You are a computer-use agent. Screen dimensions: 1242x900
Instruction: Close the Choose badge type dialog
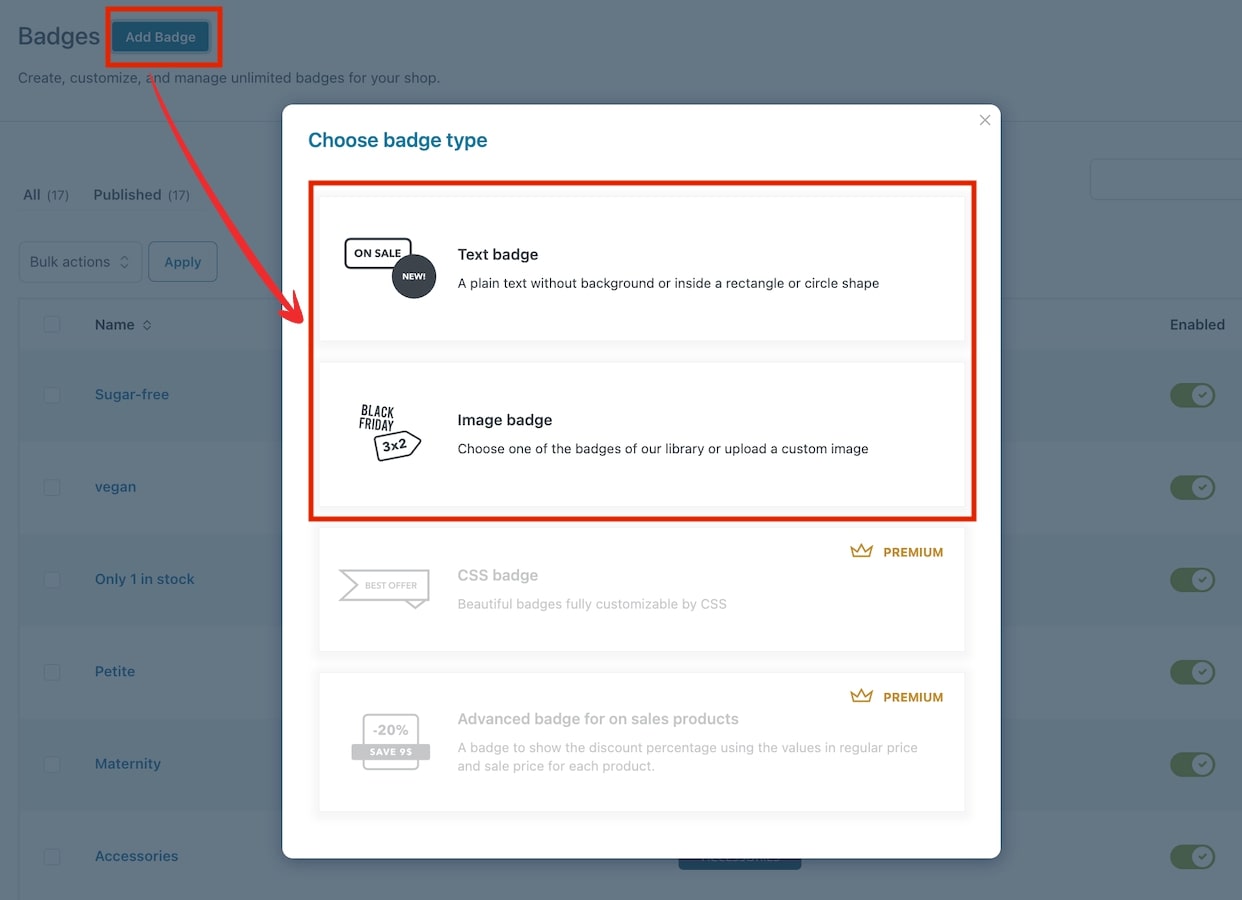985,120
